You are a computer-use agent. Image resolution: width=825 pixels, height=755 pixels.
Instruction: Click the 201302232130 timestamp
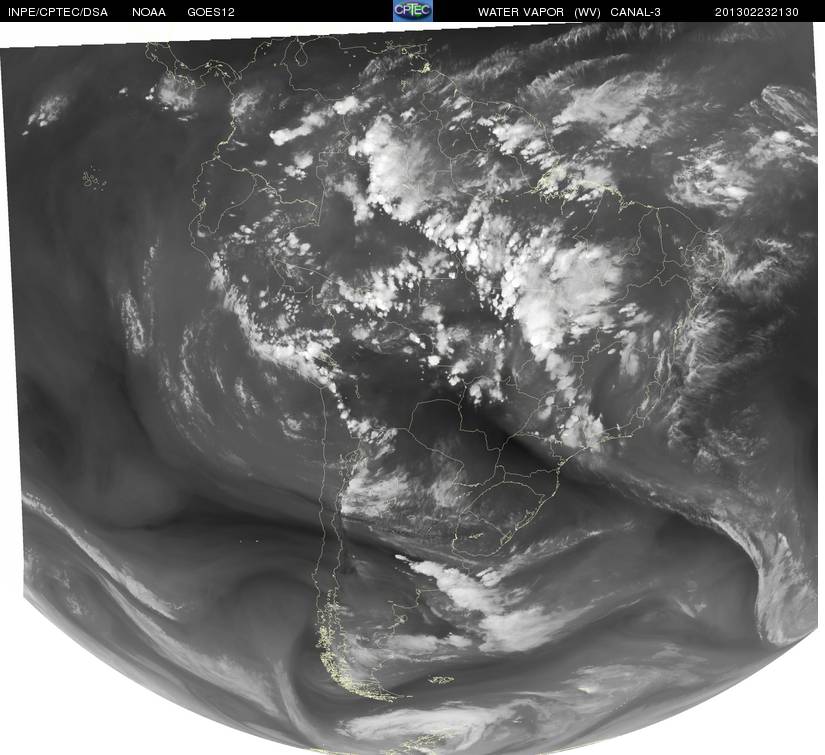tap(757, 12)
